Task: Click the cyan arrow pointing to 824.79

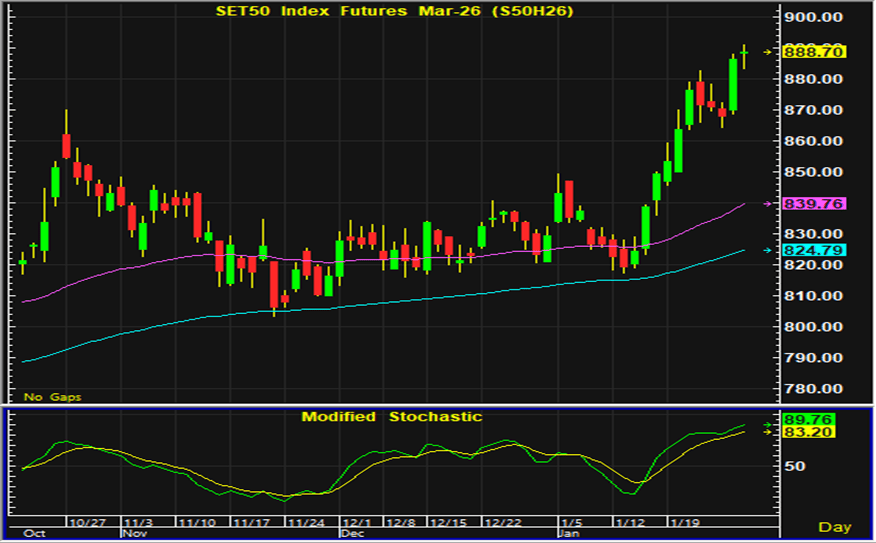Action: pyautogui.click(x=767, y=250)
